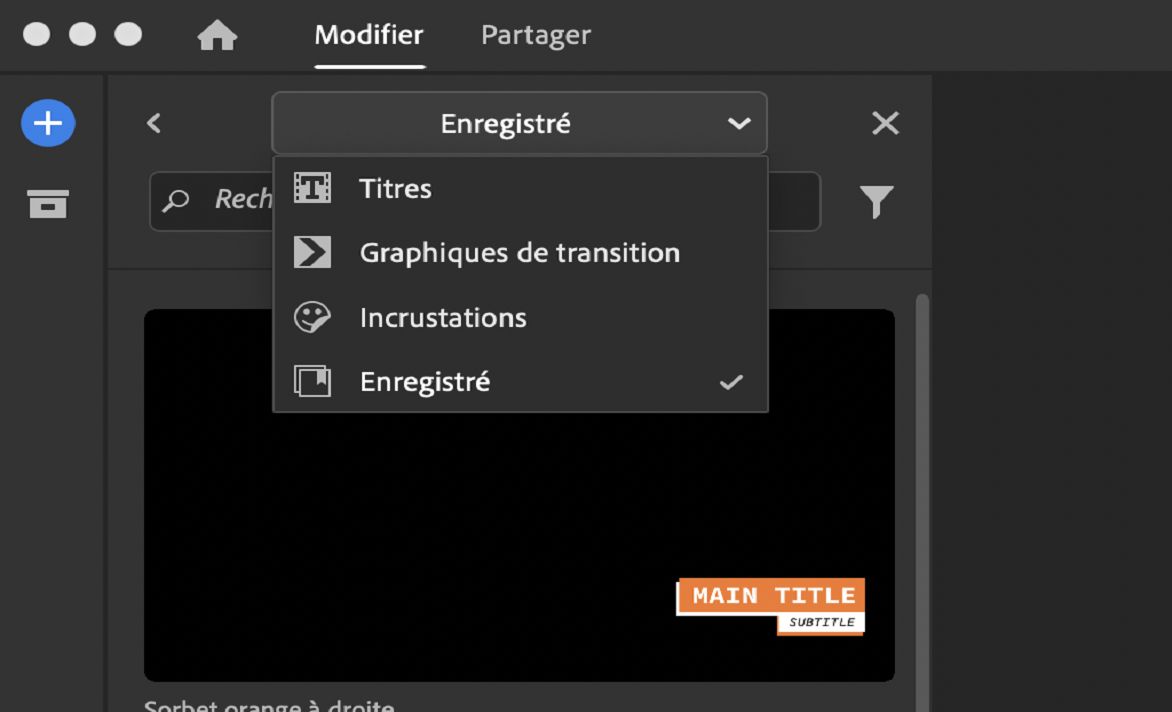Image resolution: width=1172 pixels, height=712 pixels.
Task: Click the blue plus button to add media
Action: point(47,122)
